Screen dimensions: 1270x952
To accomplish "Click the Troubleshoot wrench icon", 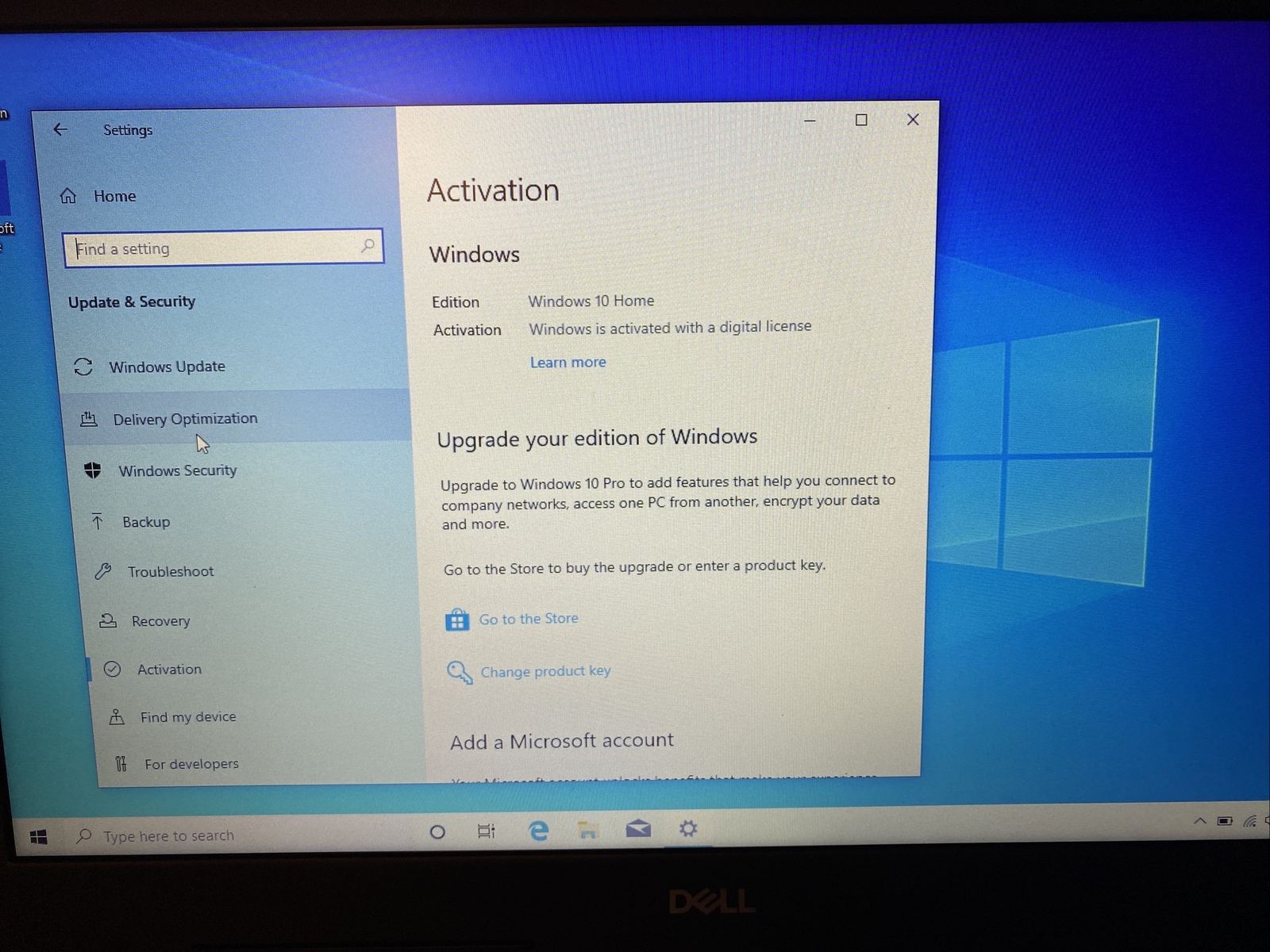I will click(x=102, y=571).
